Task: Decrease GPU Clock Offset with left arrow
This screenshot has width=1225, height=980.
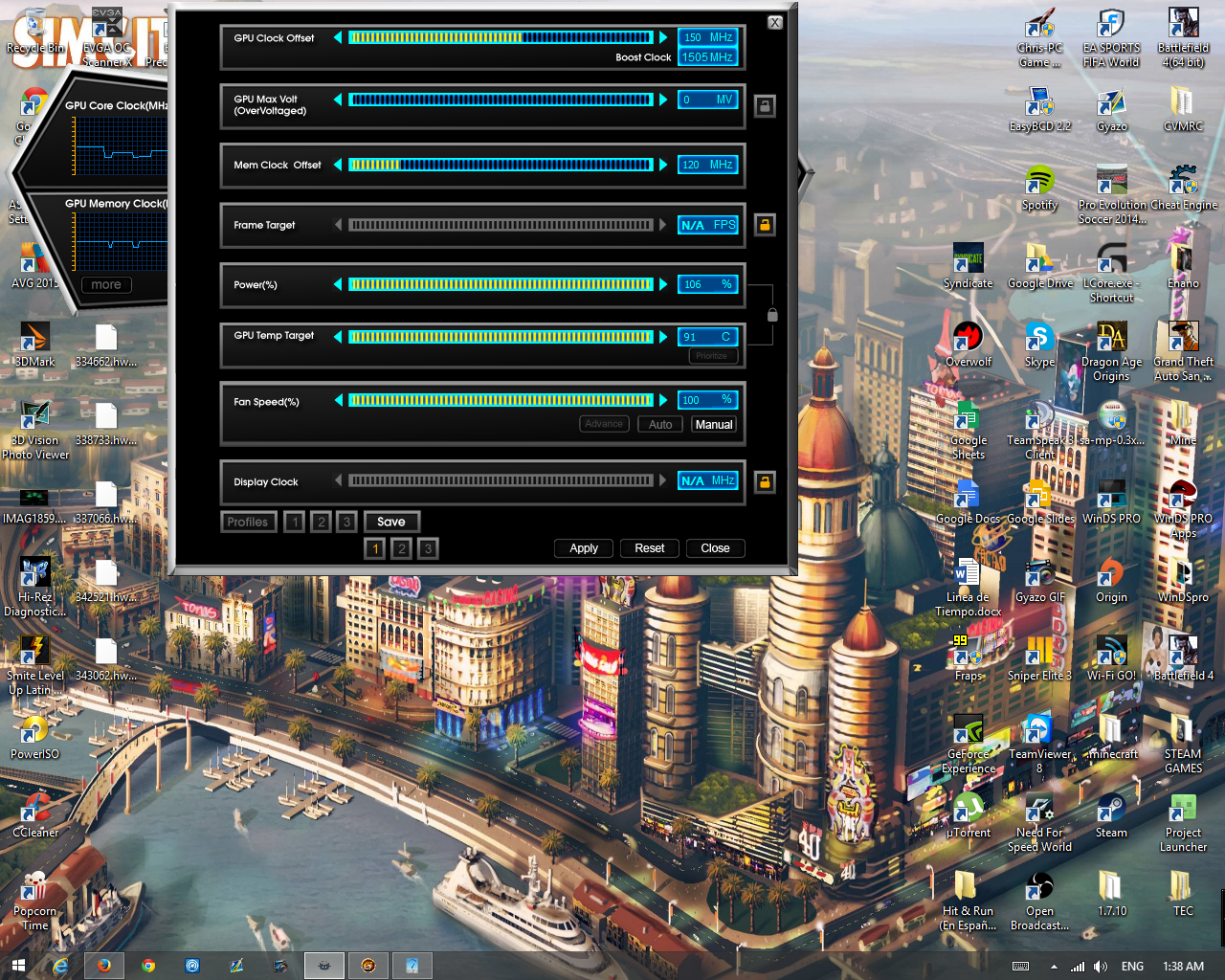Action: 338,37
